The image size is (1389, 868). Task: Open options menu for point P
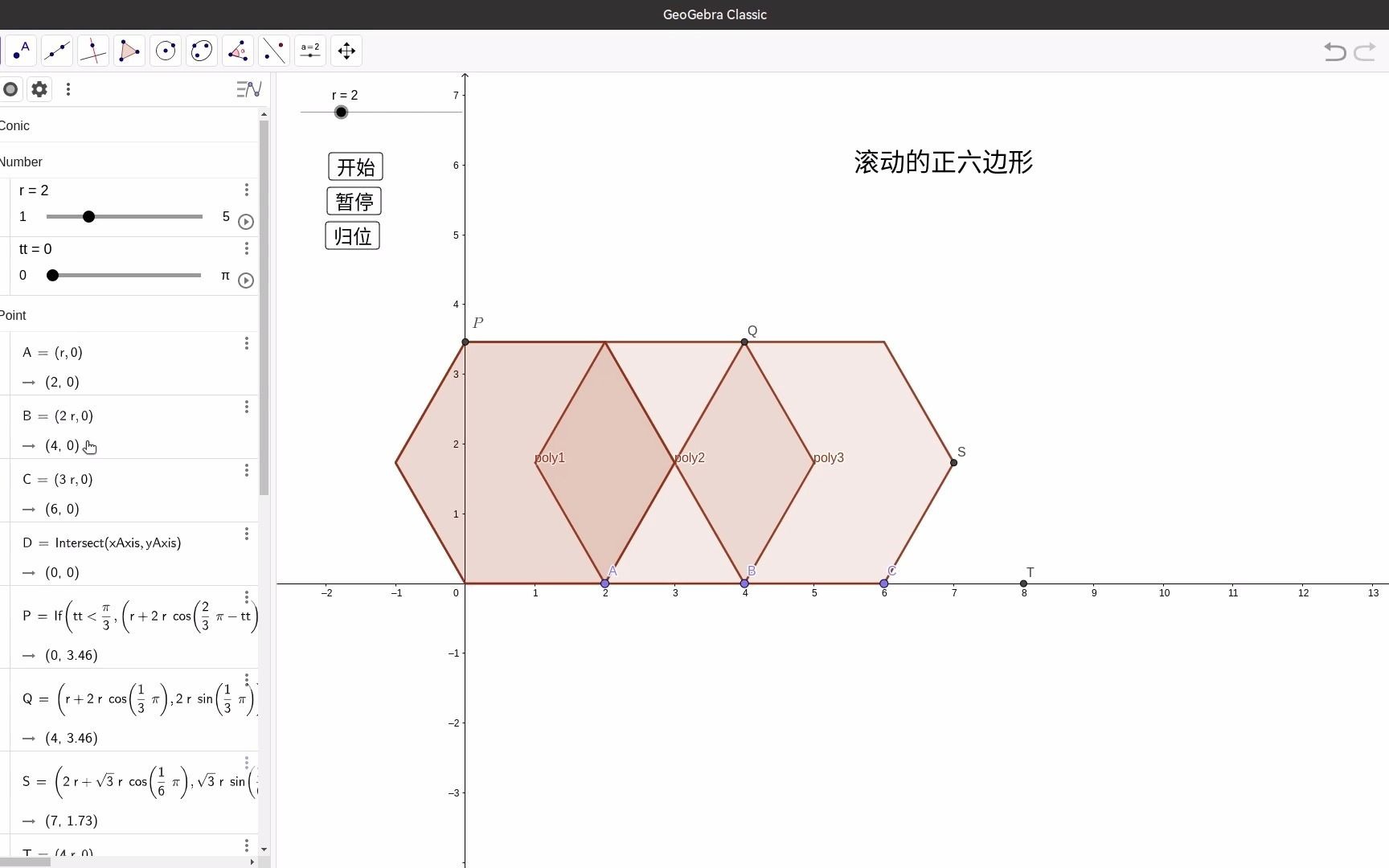[x=247, y=597]
